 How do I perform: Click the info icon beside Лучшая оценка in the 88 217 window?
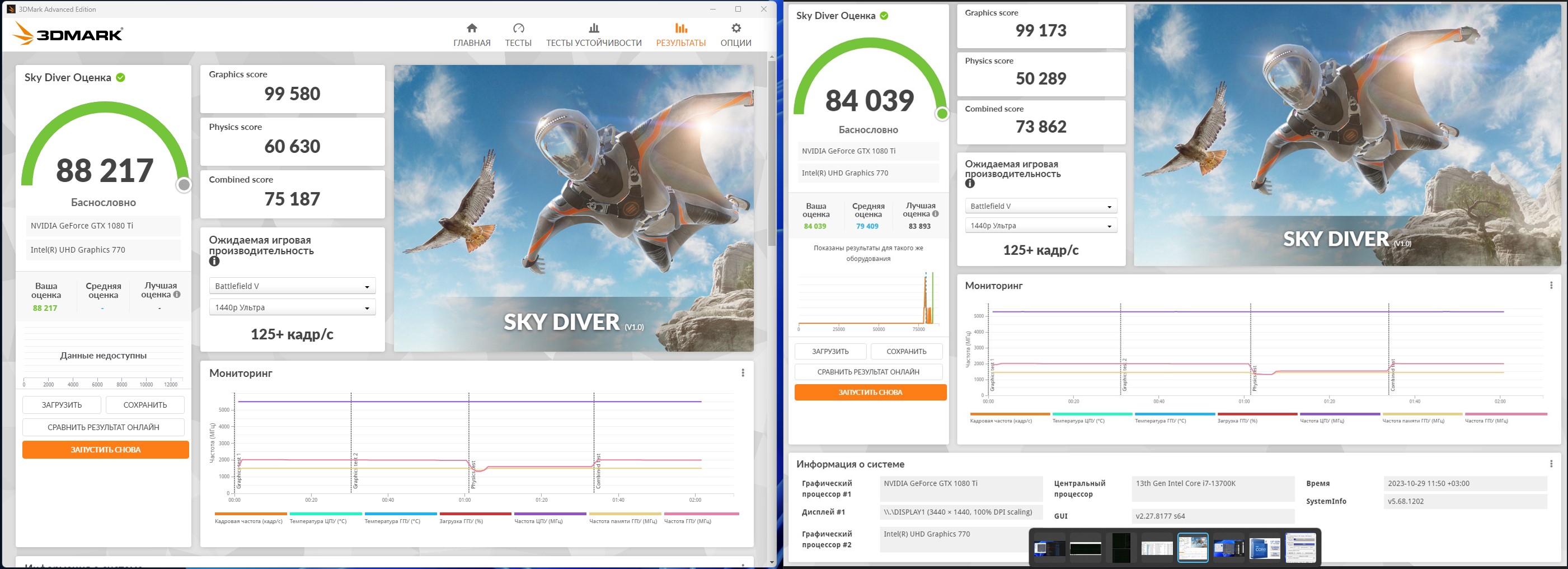(176, 294)
